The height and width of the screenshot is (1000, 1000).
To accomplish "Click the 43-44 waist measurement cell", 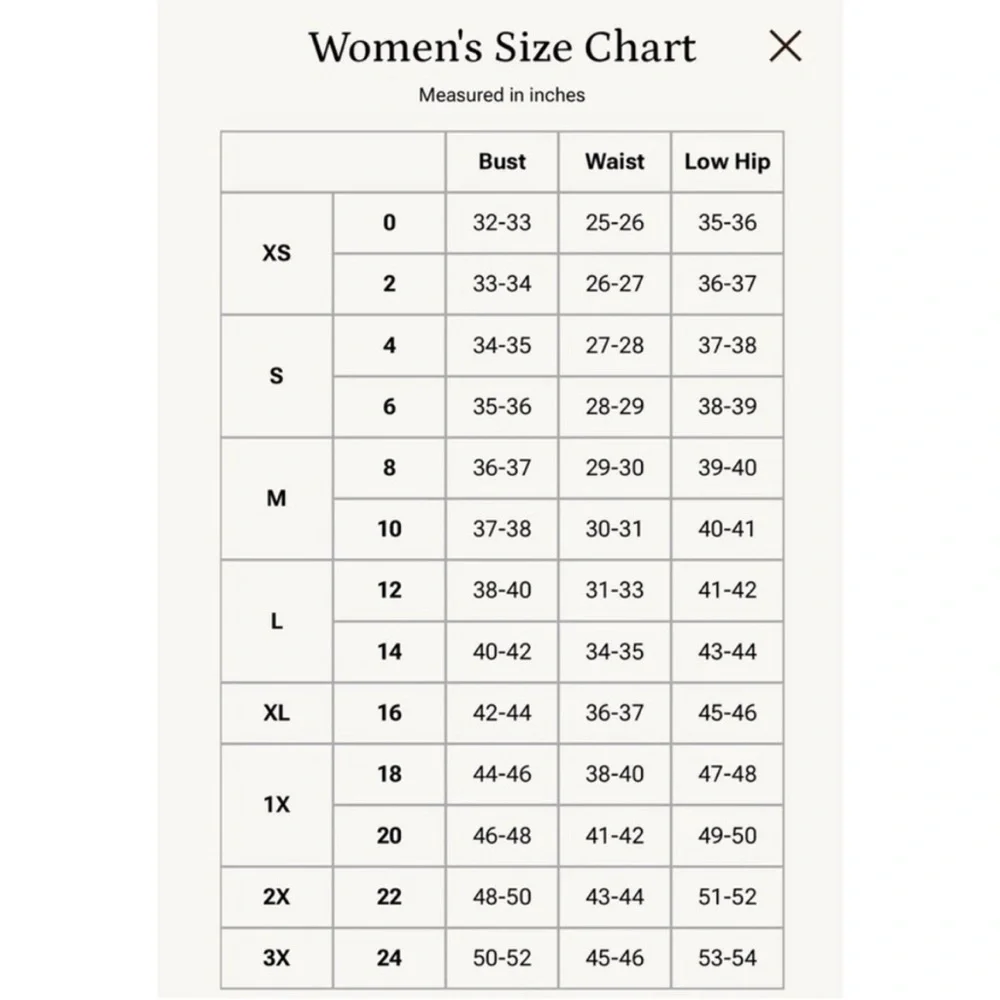I will coord(615,896).
